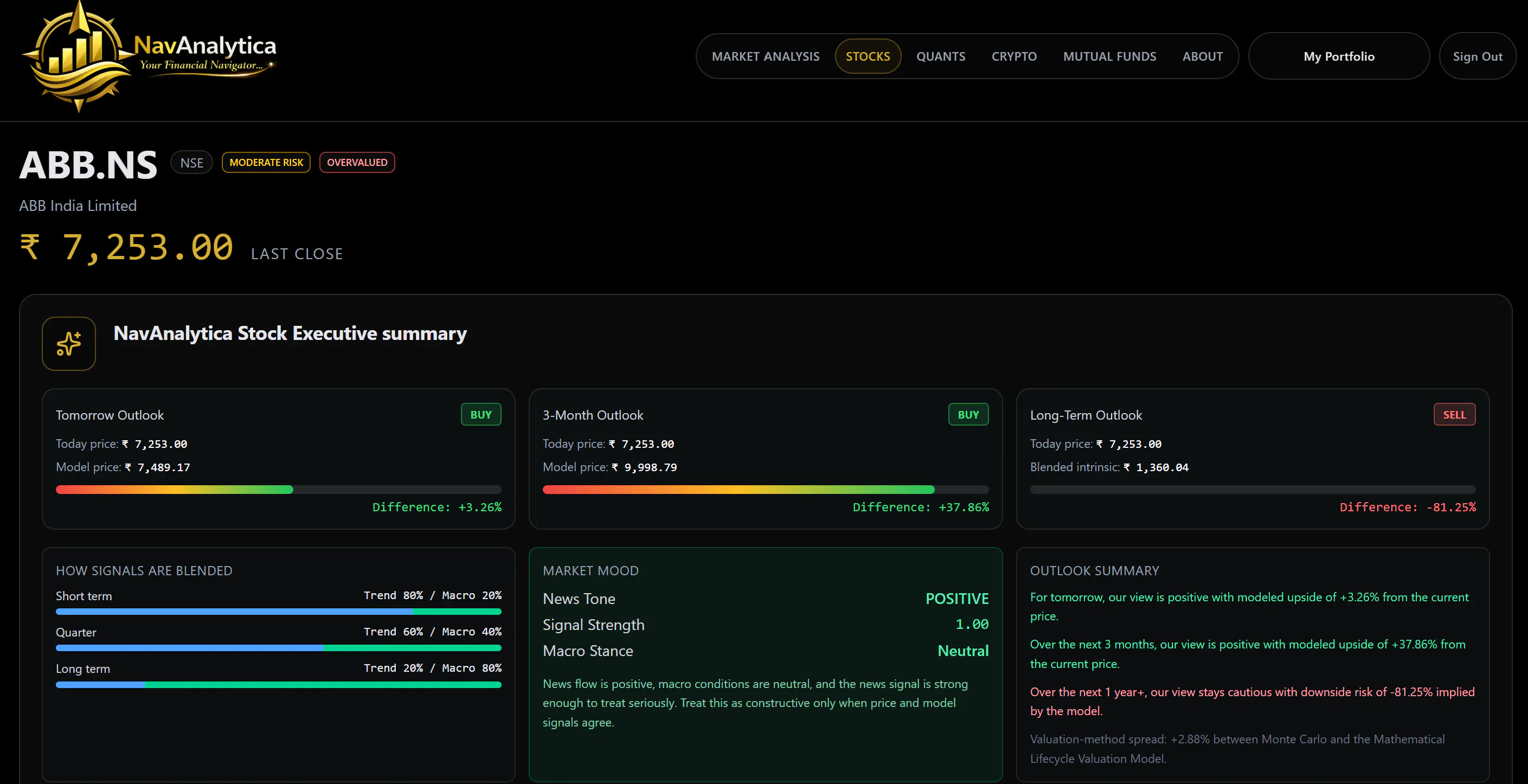The height and width of the screenshot is (784, 1528).
Task: Open the Market Analysis menu item
Action: tap(765, 56)
